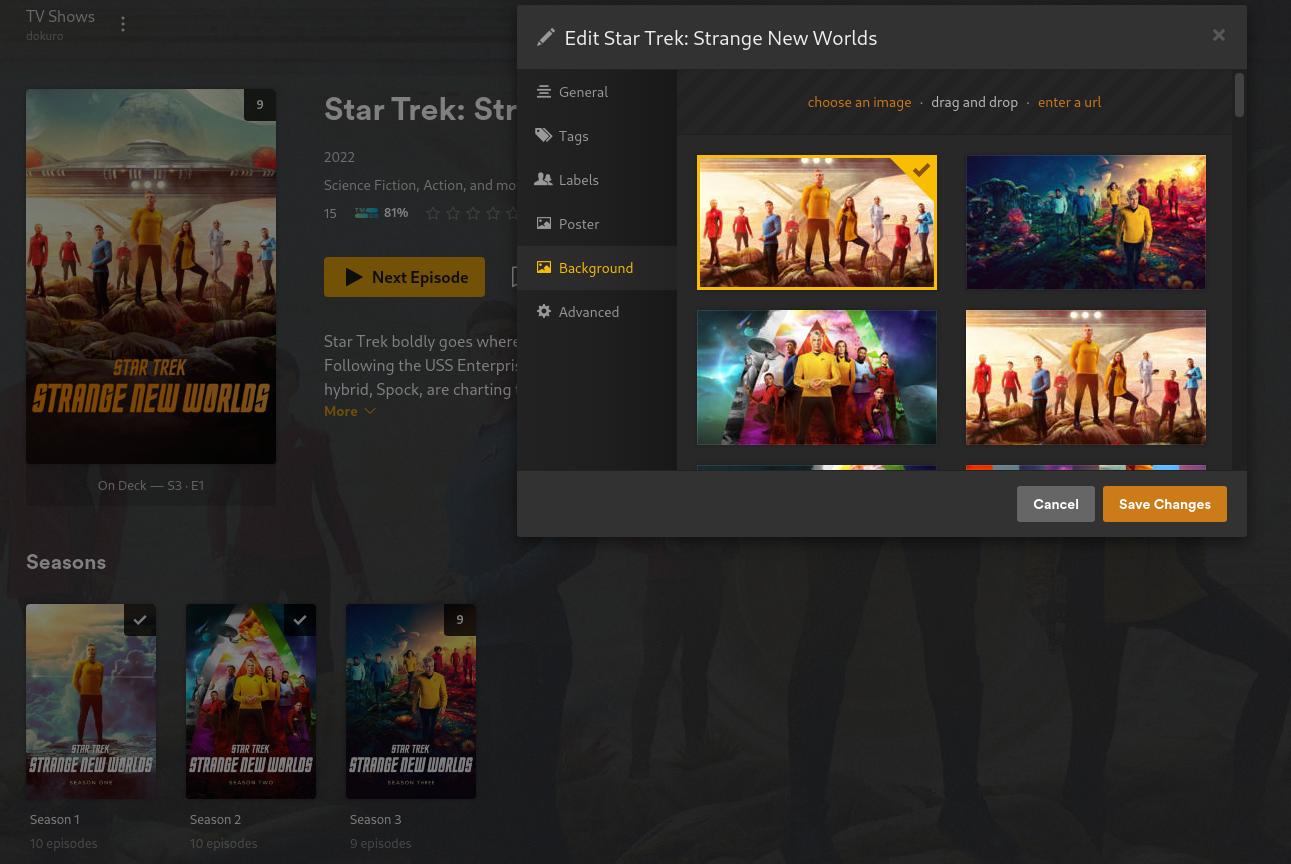Click the main show poster image
The height and width of the screenshot is (864, 1291).
pyautogui.click(x=151, y=276)
